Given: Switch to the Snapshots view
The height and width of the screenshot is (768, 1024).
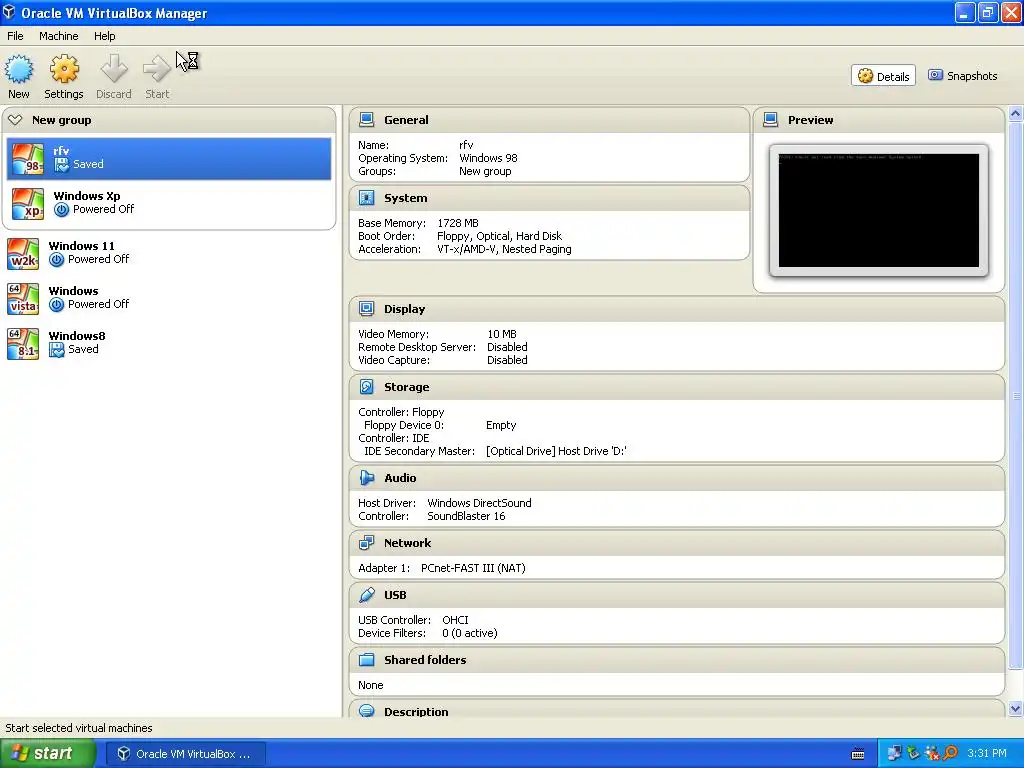Looking at the screenshot, I should [x=963, y=76].
